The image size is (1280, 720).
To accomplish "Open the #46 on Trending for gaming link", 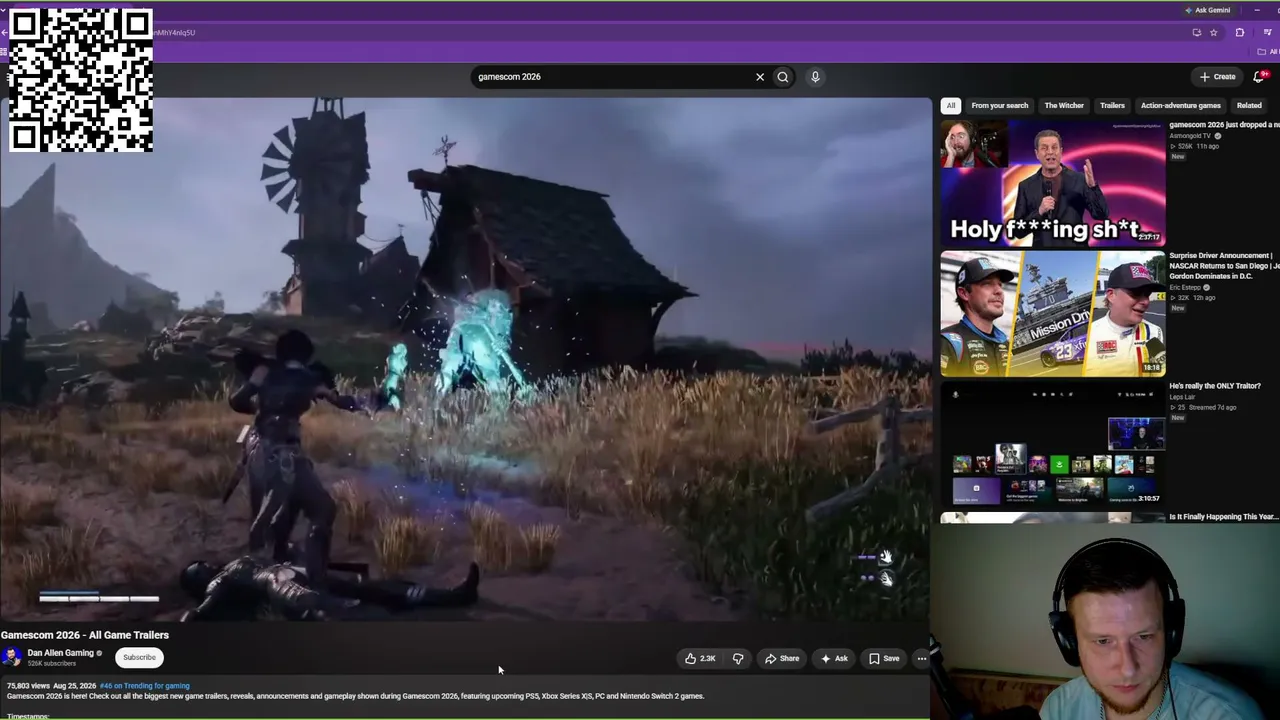I will pos(145,686).
